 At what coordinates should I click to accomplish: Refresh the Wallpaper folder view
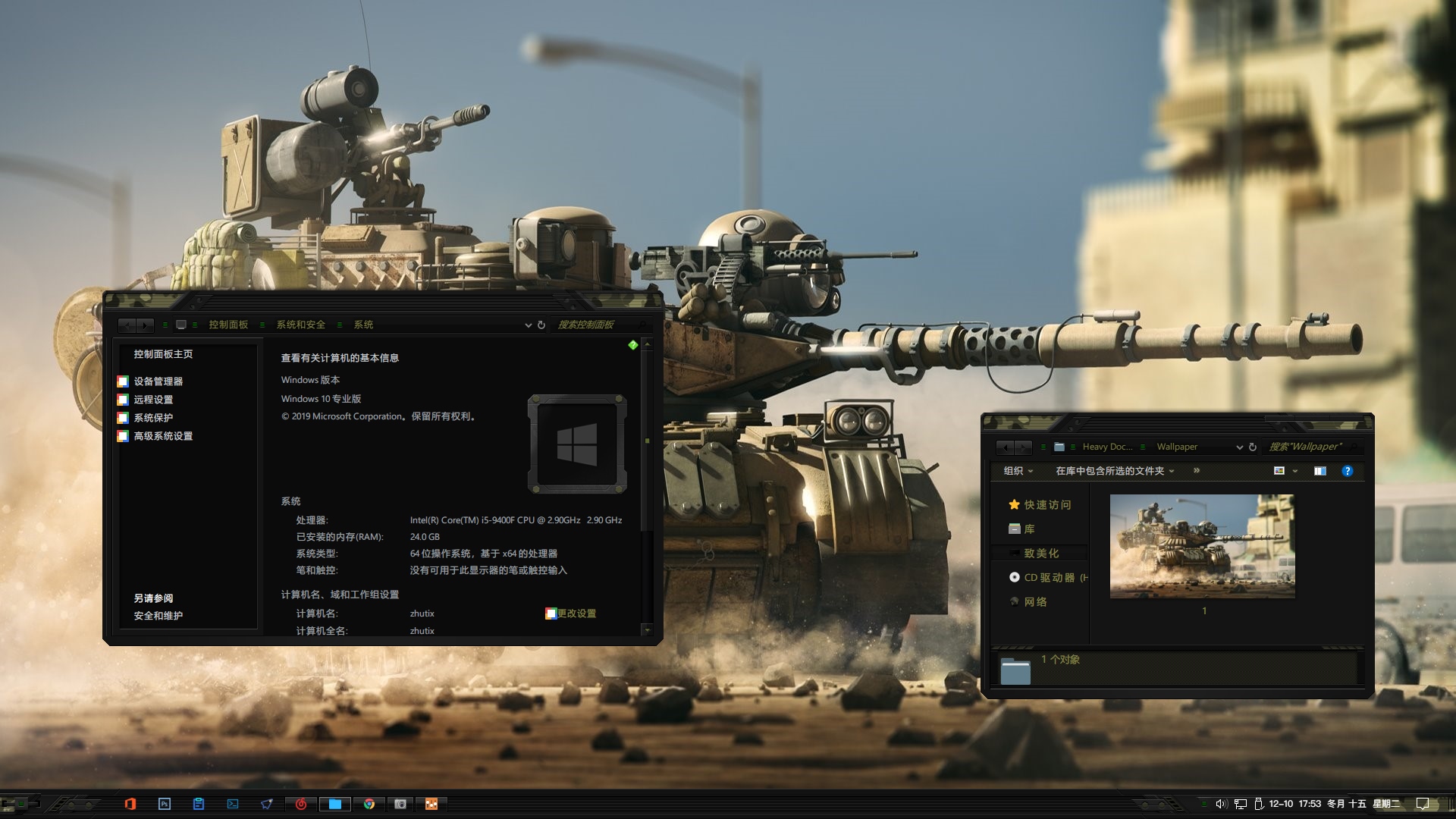pyautogui.click(x=1253, y=447)
